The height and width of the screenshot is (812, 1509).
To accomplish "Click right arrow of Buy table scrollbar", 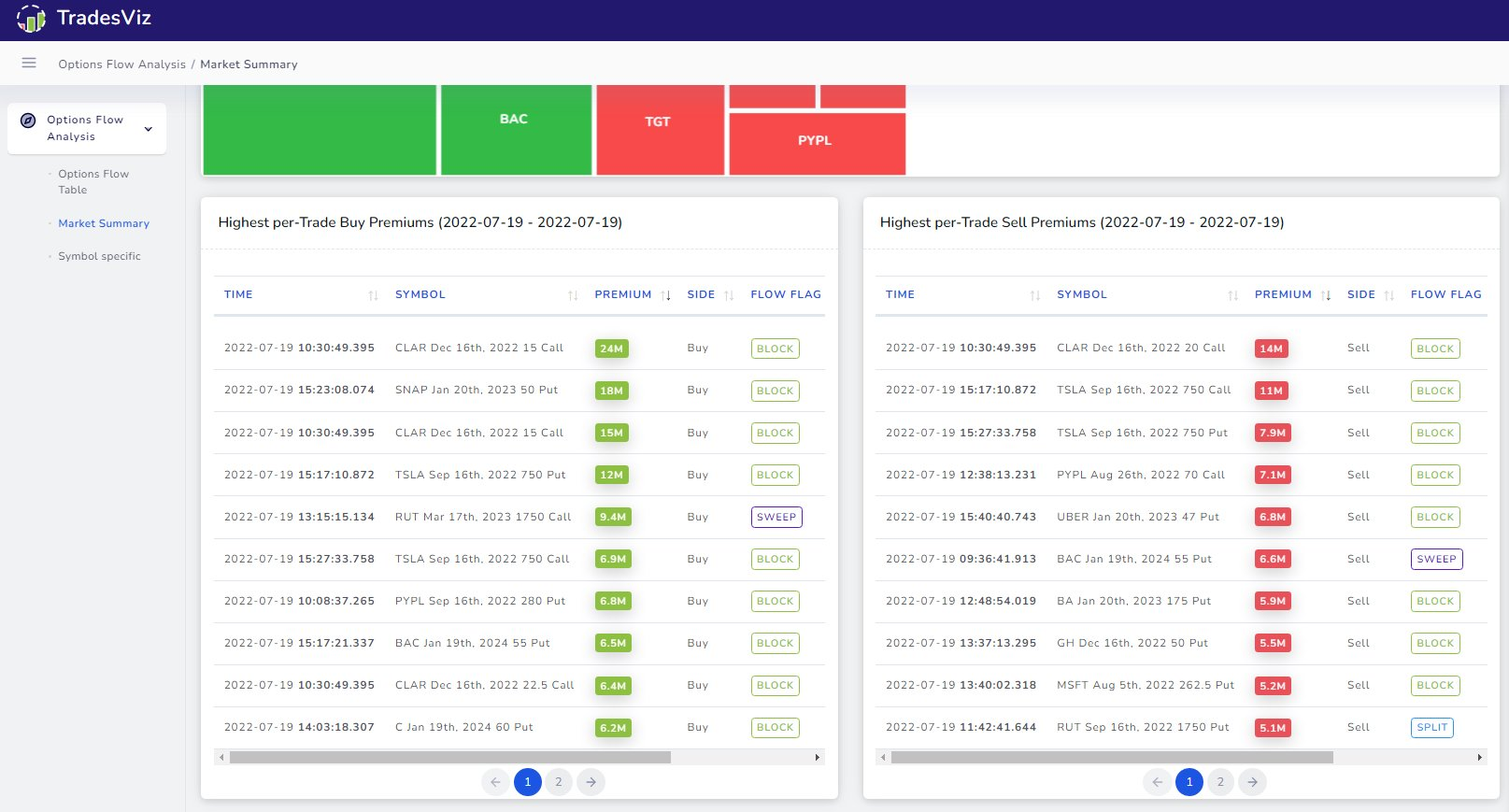I will 818,758.
